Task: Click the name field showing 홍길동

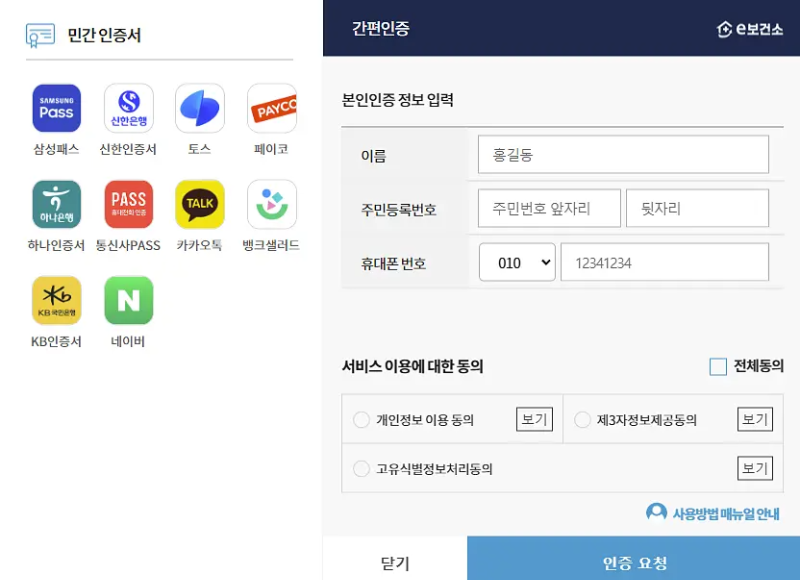Action: coord(622,154)
